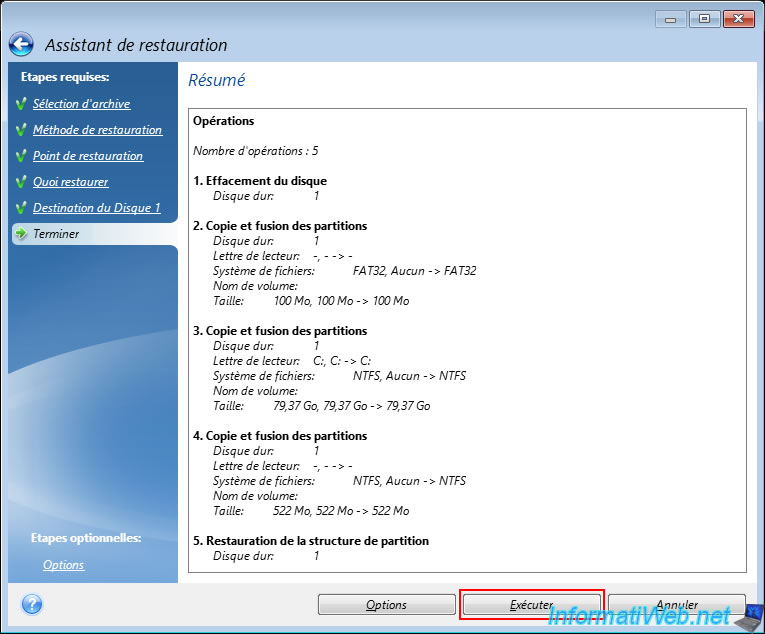Minimize the Assistant de restauration window
765x634 pixels.
point(671,19)
